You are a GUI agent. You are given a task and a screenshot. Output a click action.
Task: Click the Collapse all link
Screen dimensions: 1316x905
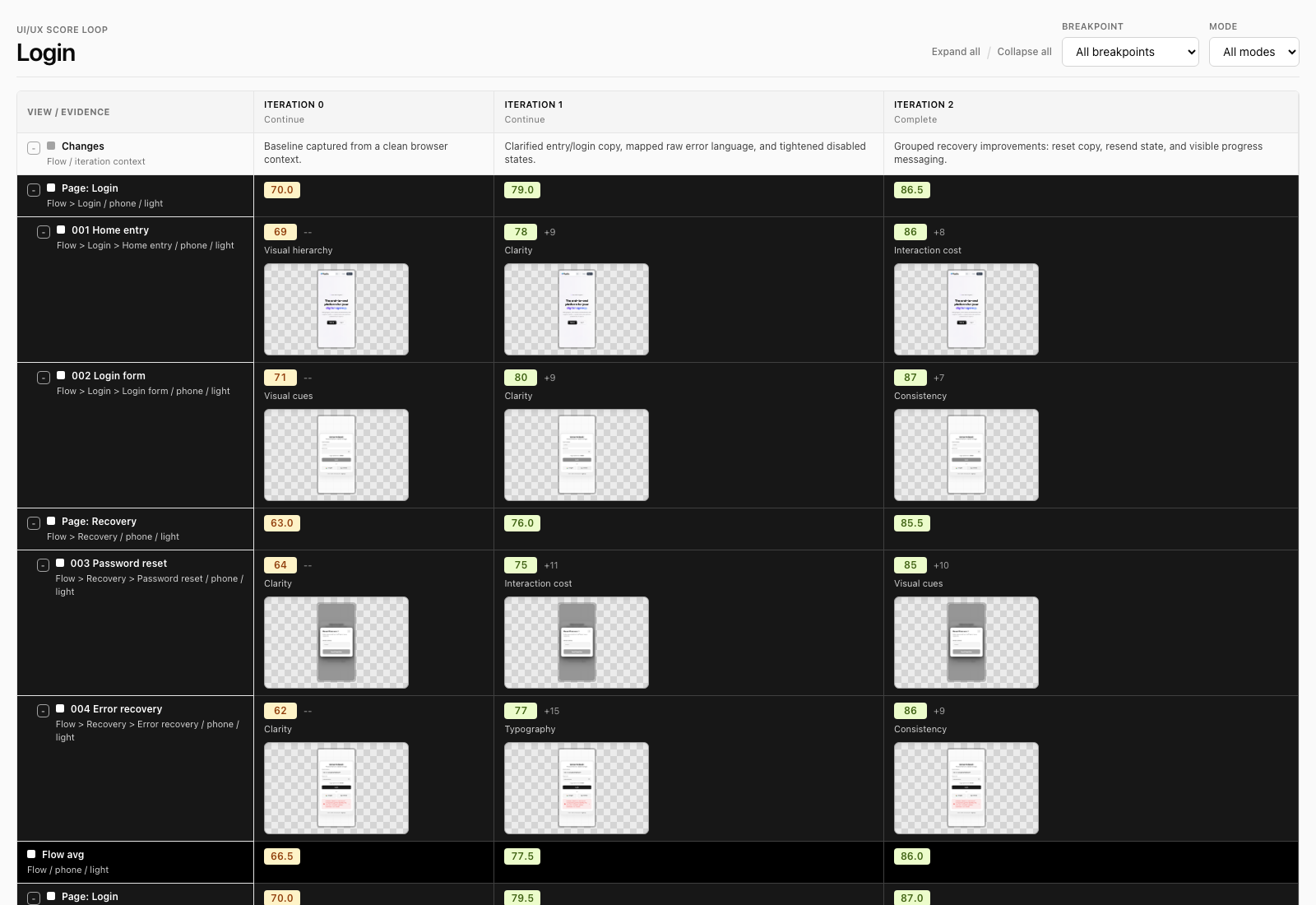[x=1024, y=52]
